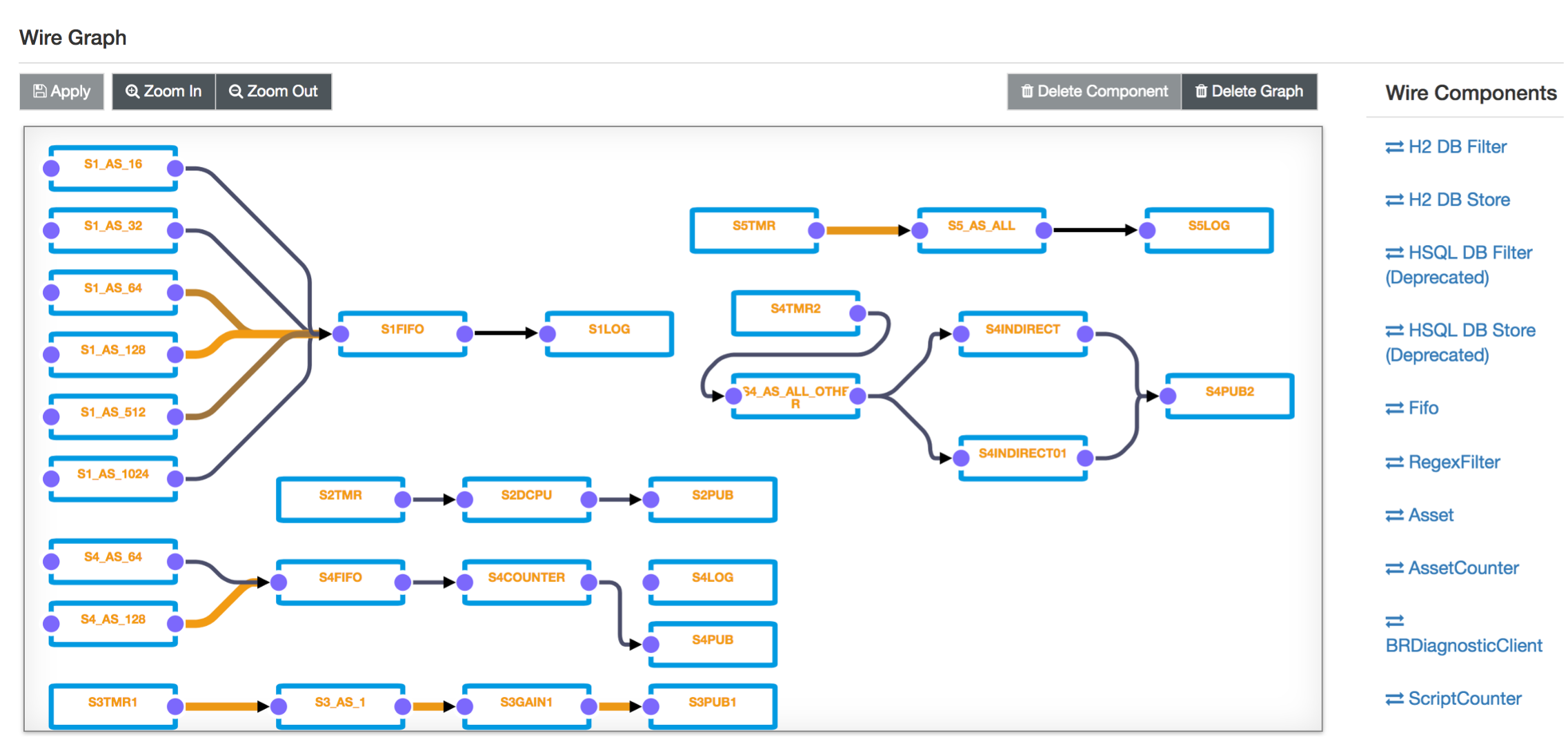Add HSQL DB Store (Deprecated) component
This screenshot has width=1568, height=740.
pos(1460,342)
